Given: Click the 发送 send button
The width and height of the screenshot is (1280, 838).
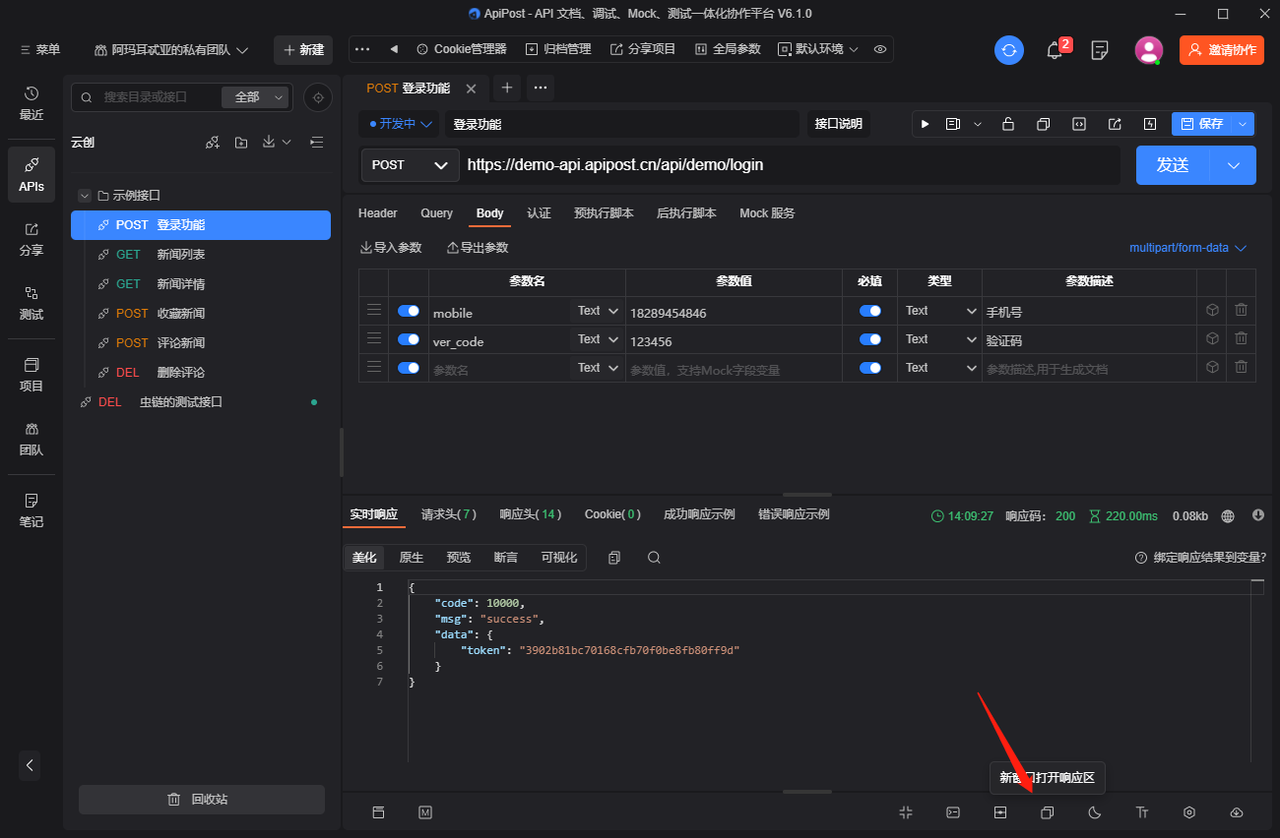Looking at the screenshot, I should click(x=1173, y=165).
